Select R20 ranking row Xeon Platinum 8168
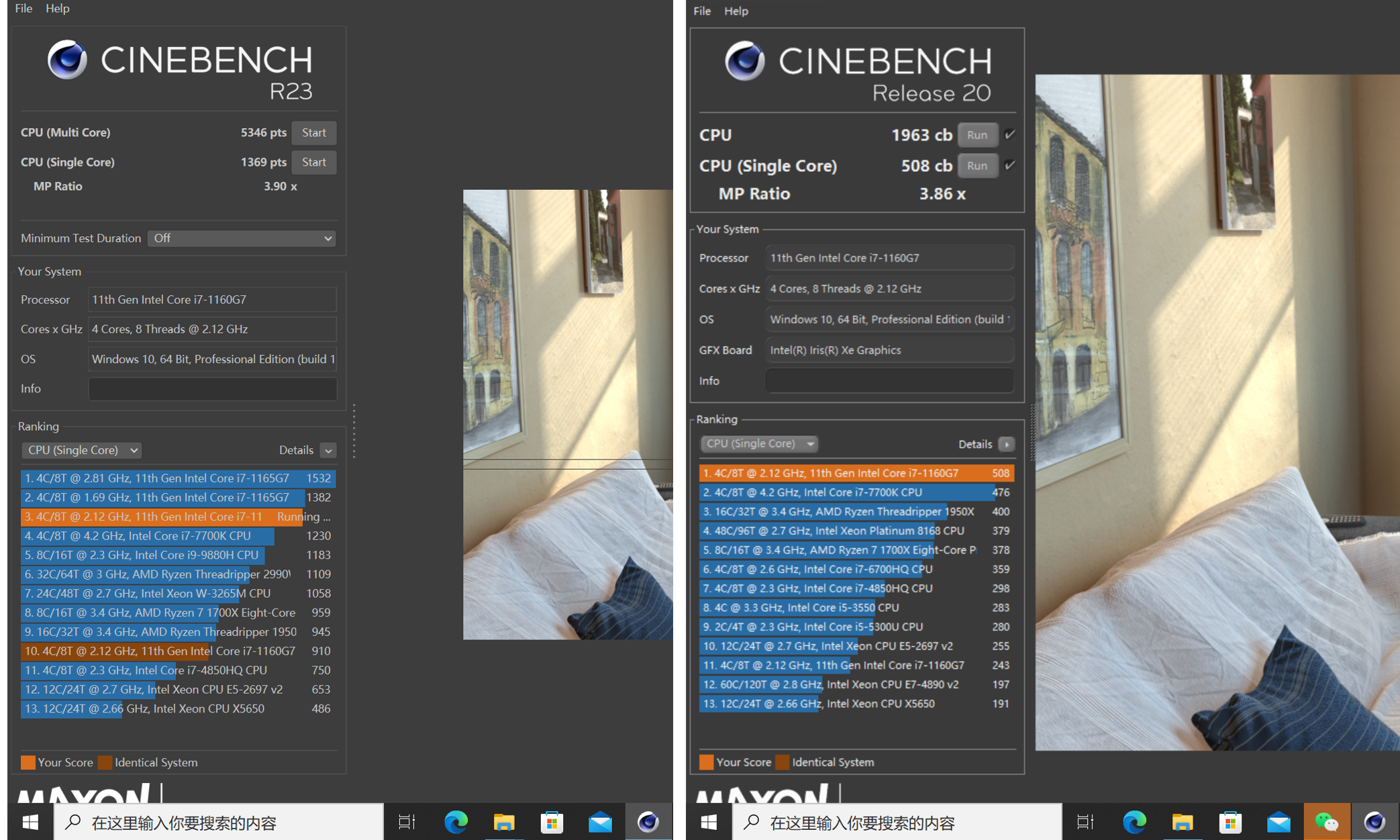 coord(856,531)
